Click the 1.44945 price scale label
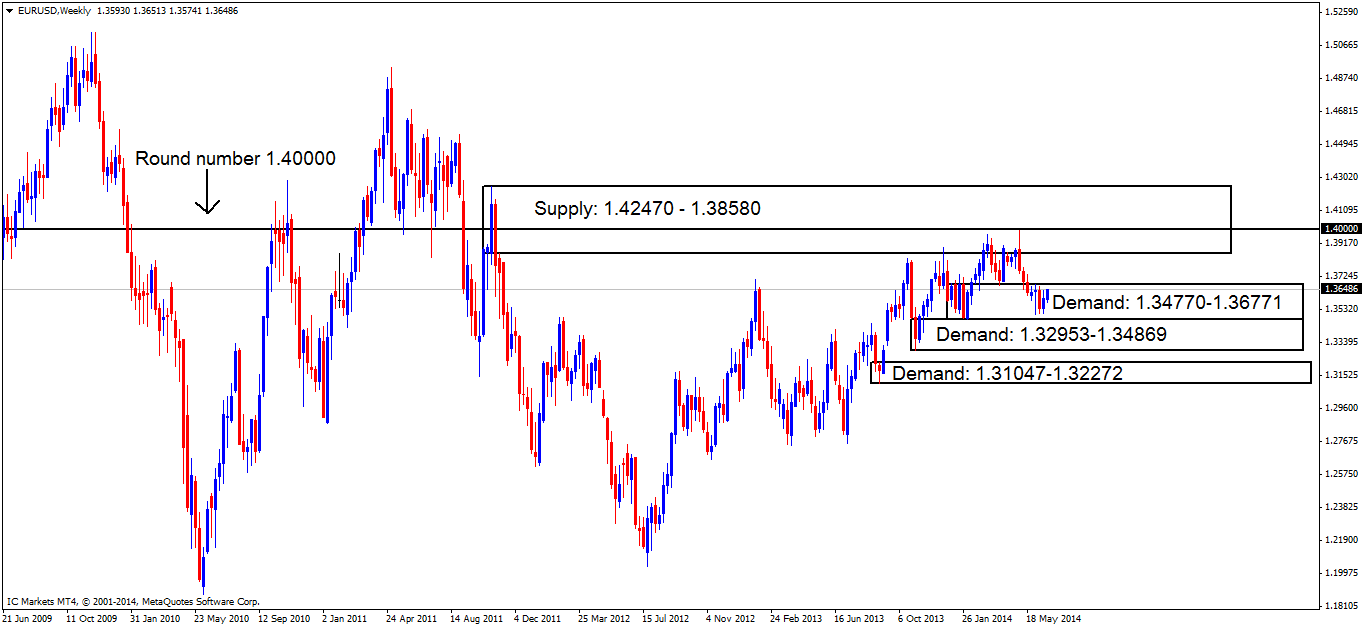Viewport: 1362px width, 627px height. (x=1340, y=143)
